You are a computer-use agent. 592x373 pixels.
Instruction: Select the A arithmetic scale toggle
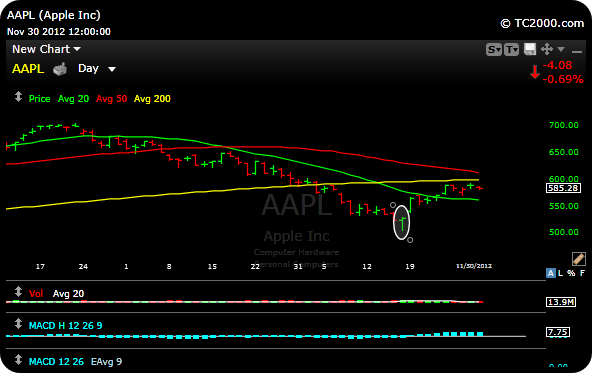pyautogui.click(x=550, y=273)
